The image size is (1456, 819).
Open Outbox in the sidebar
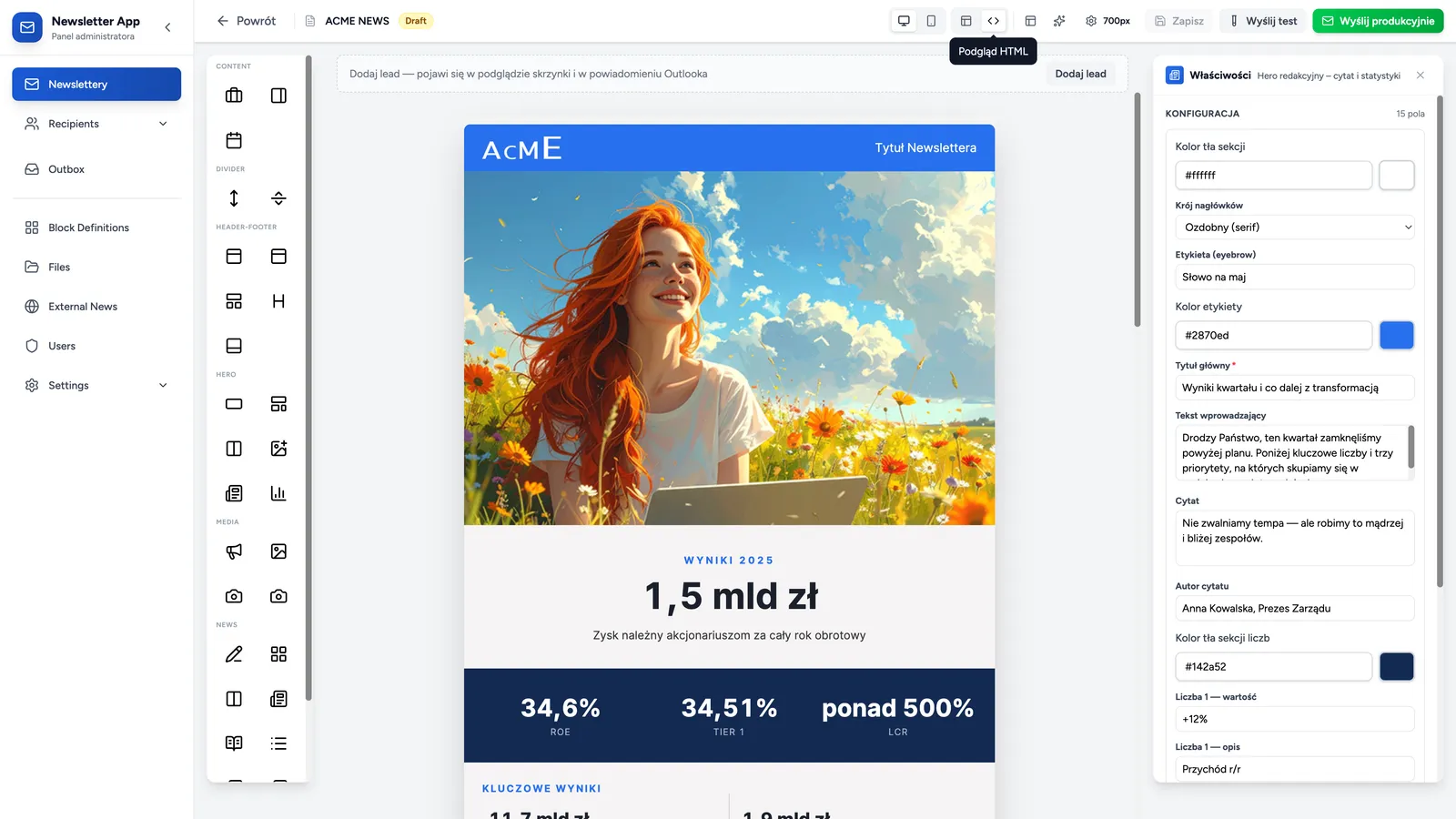[x=96, y=169]
